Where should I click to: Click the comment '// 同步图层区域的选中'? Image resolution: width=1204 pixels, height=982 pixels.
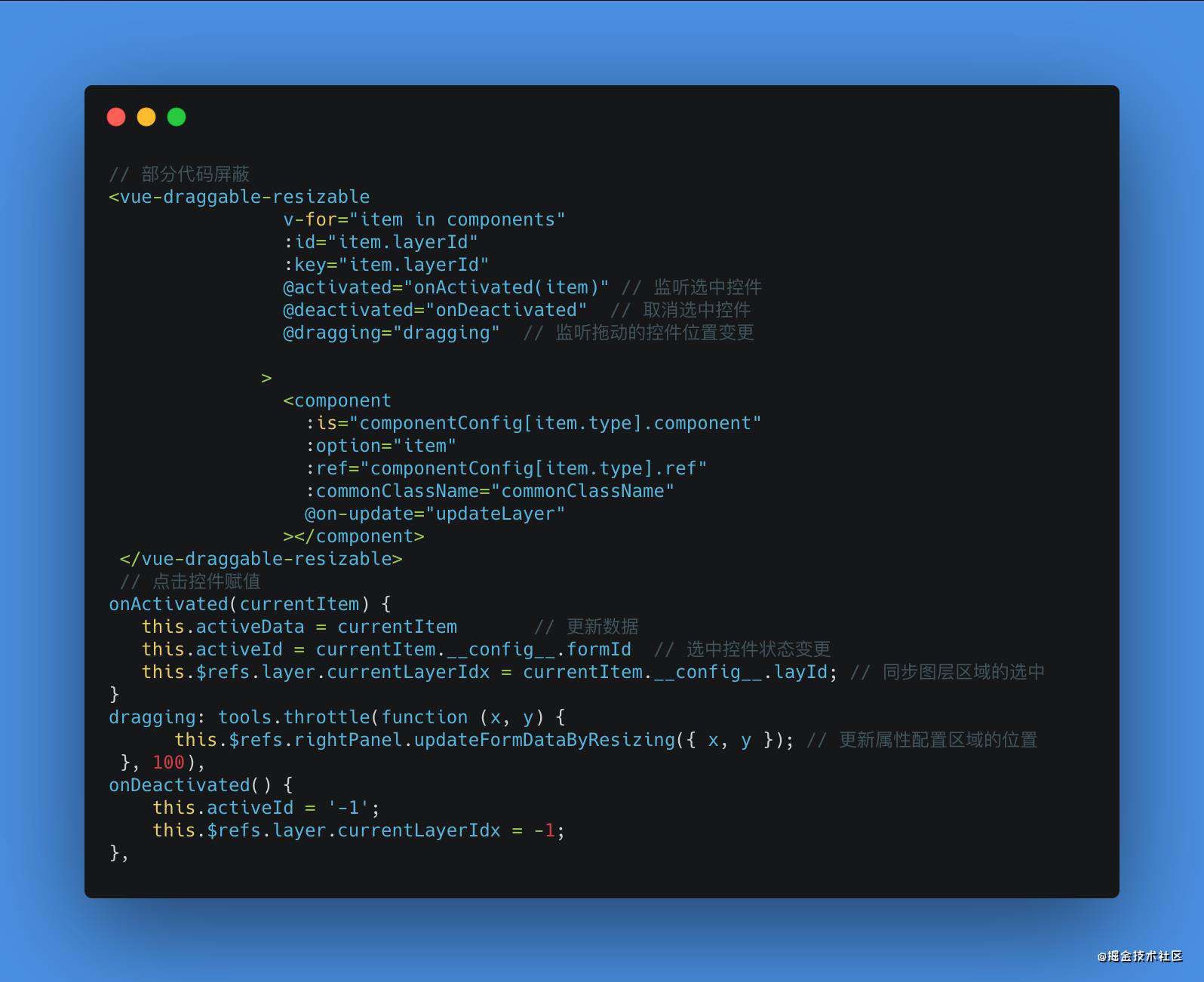pos(948,672)
